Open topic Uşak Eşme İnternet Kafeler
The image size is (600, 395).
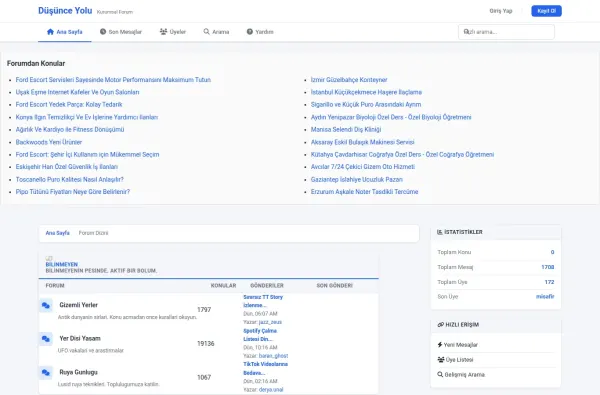pos(77,92)
